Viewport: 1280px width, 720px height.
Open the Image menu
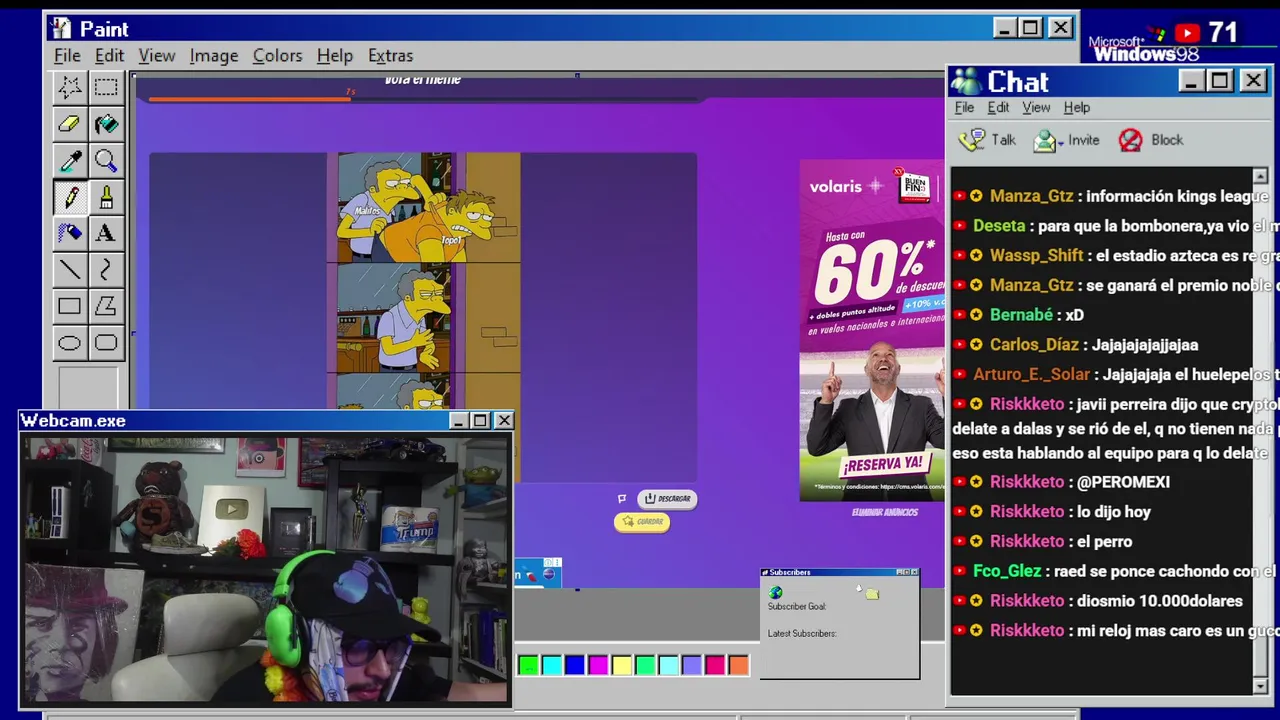point(214,56)
